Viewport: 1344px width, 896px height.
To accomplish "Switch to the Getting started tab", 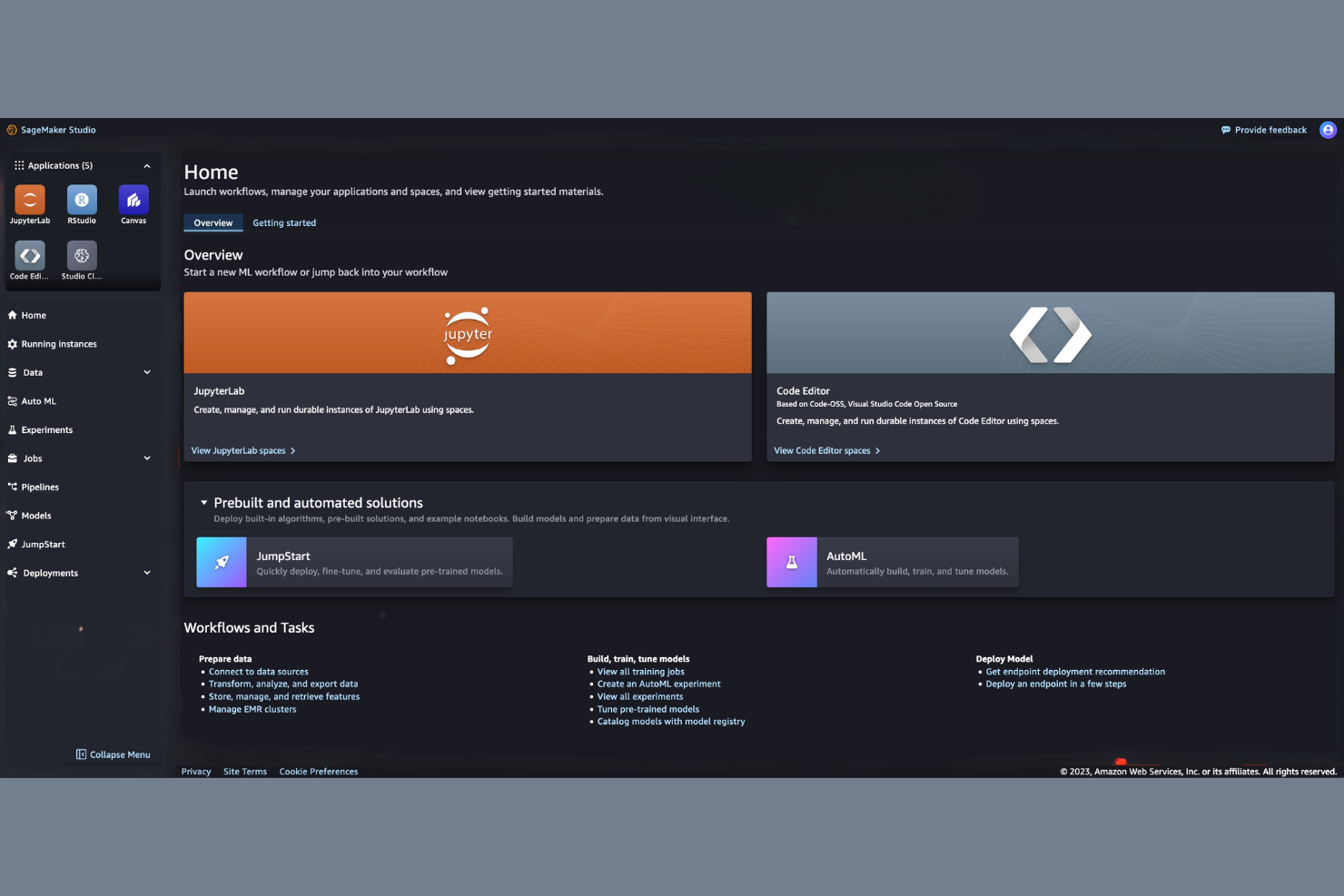I will click(284, 222).
